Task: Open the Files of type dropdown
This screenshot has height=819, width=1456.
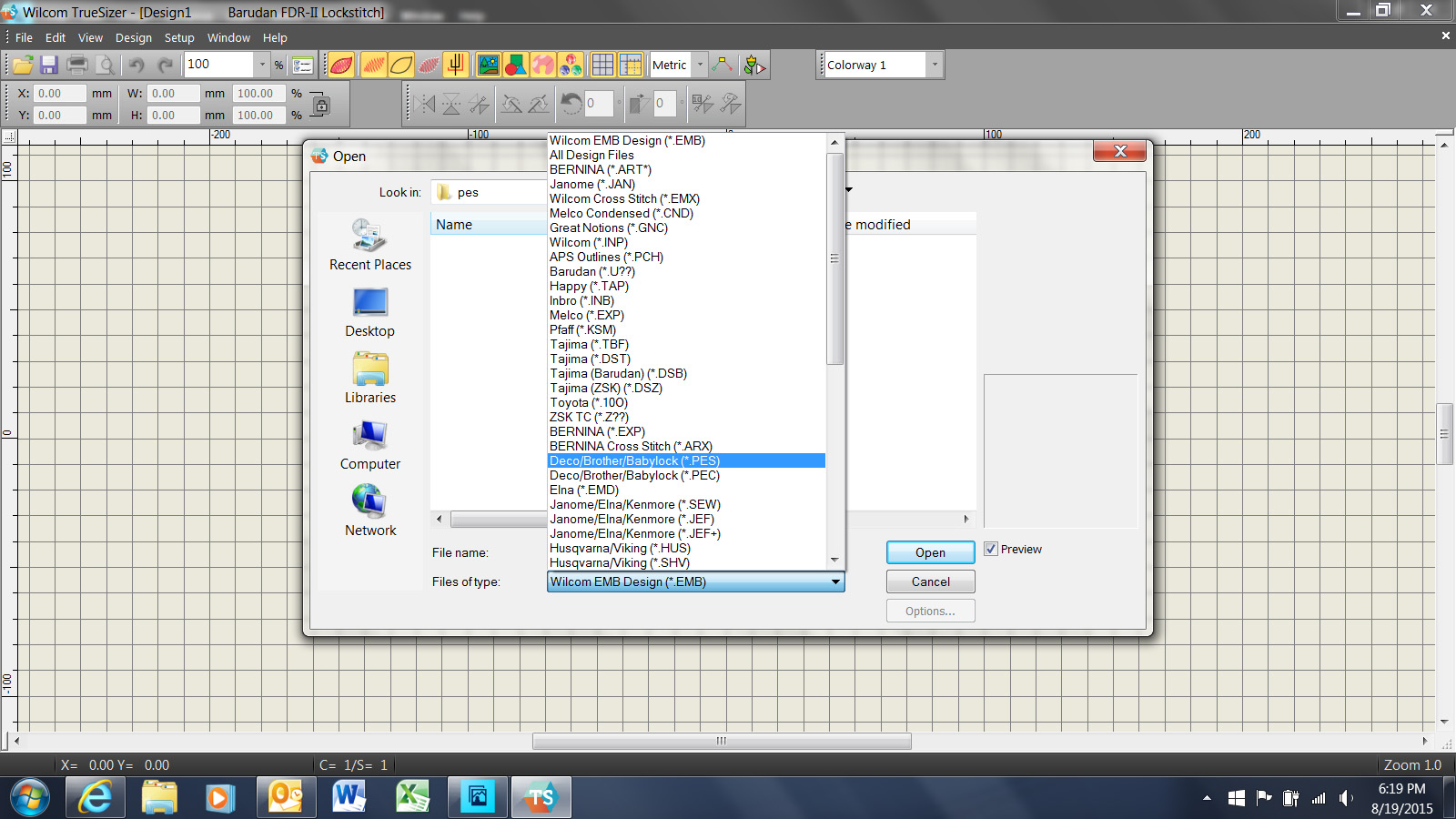Action: coord(834,581)
